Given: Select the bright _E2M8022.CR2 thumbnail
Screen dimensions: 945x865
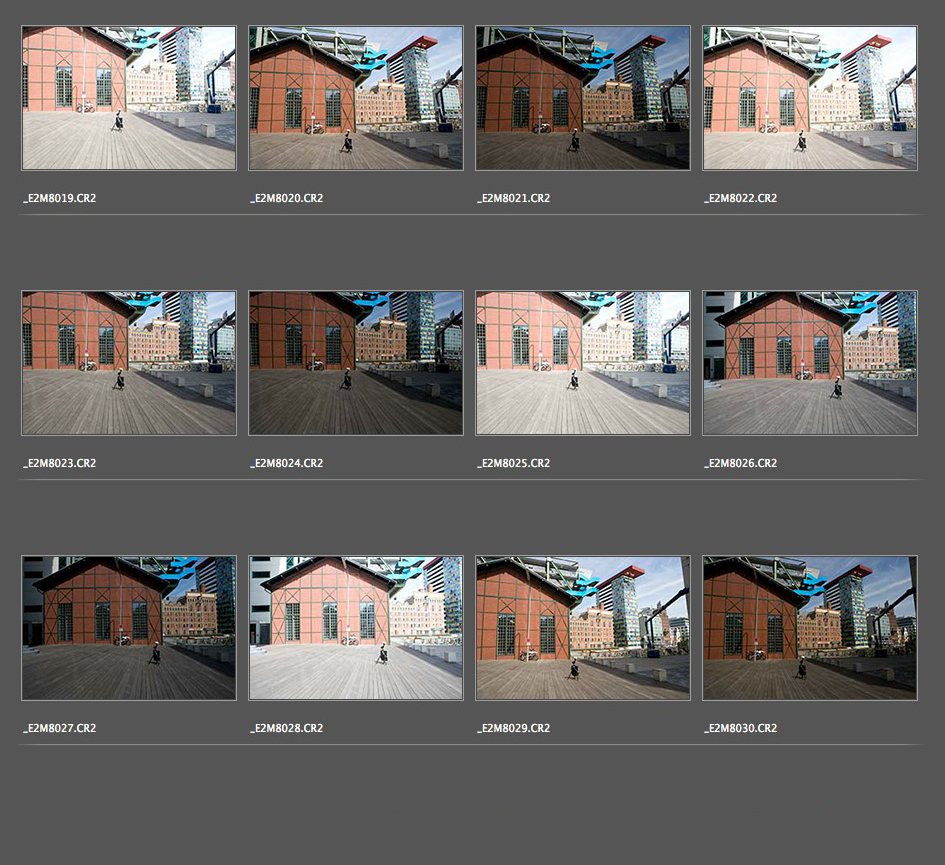Looking at the screenshot, I should [x=810, y=98].
